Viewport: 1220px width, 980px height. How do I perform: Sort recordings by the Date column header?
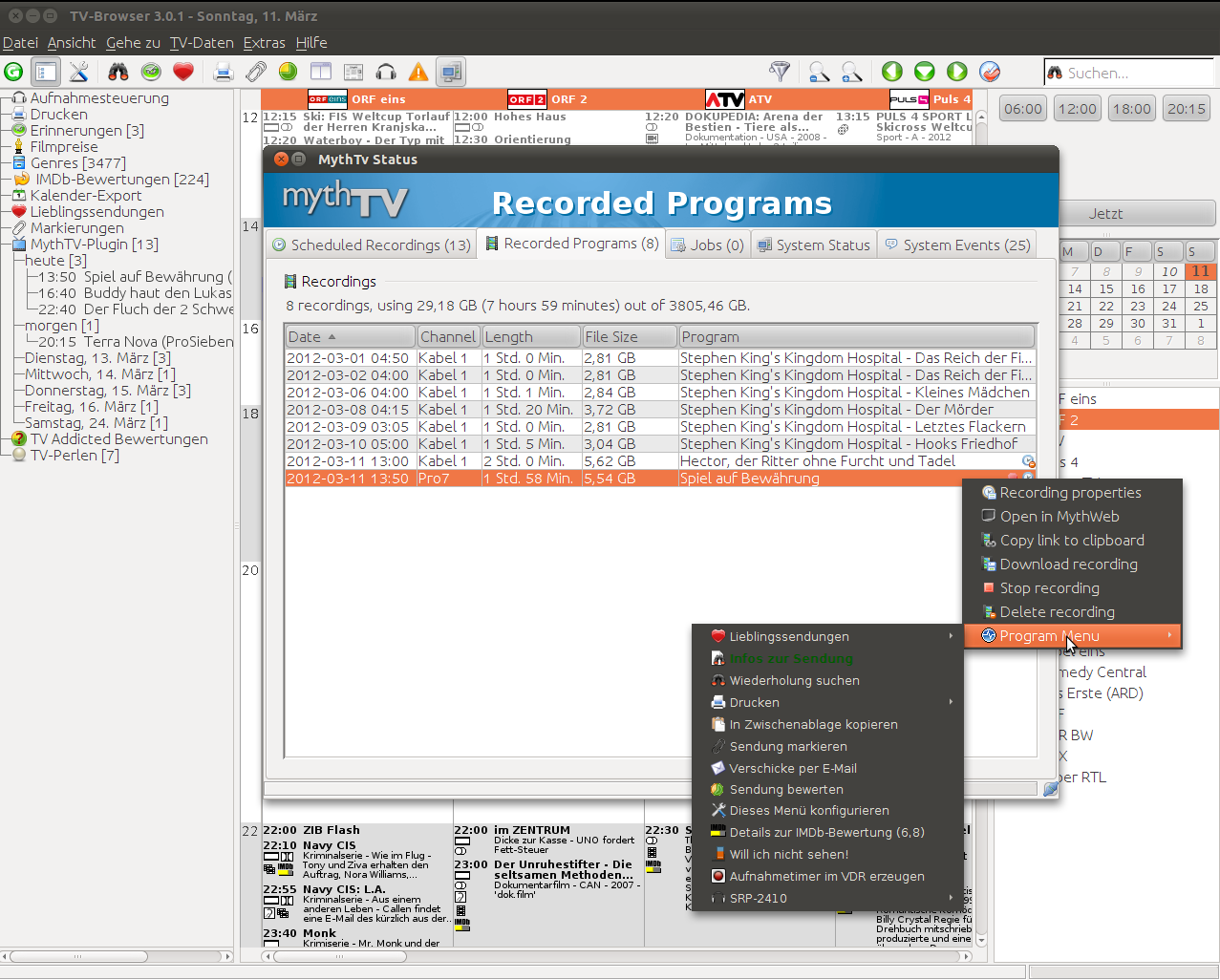pyautogui.click(x=351, y=337)
